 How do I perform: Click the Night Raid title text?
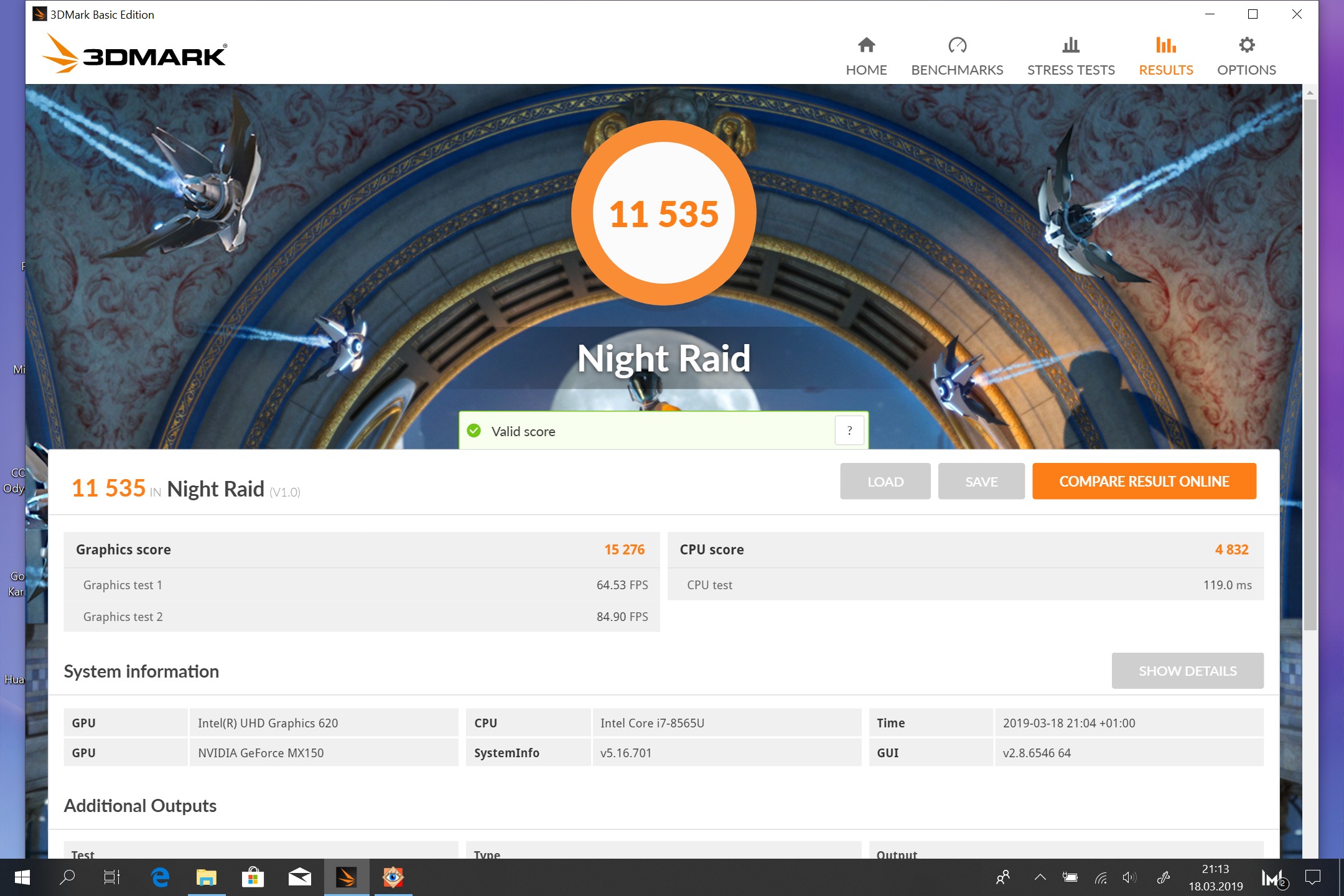663,358
